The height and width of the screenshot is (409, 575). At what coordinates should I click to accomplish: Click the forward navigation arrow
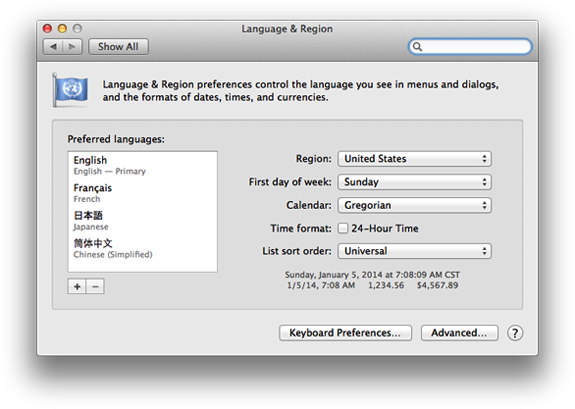pos(72,47)
